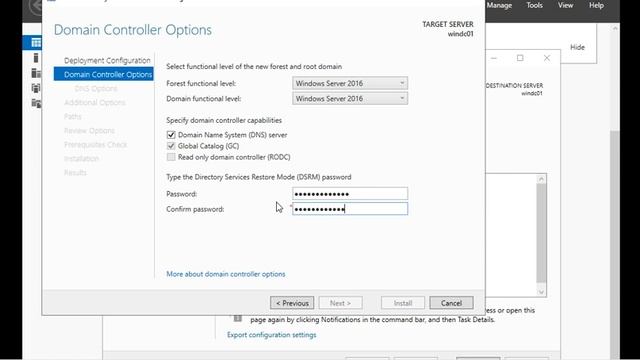Select the DNS Options step
640x360 pixels.
(96, 89)
